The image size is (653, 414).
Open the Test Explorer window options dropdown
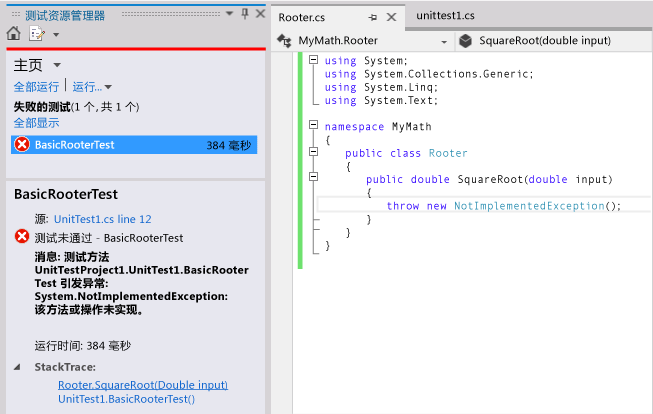pos(229,14)
